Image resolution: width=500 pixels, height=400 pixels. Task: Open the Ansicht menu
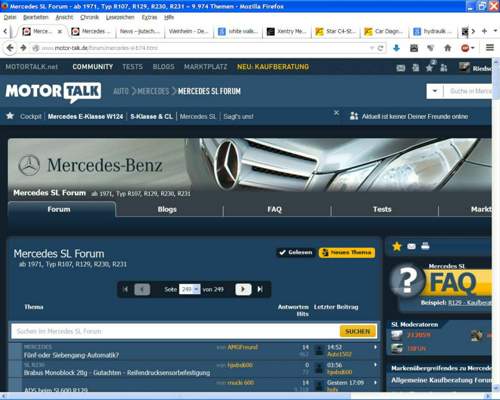click(64, 17)
